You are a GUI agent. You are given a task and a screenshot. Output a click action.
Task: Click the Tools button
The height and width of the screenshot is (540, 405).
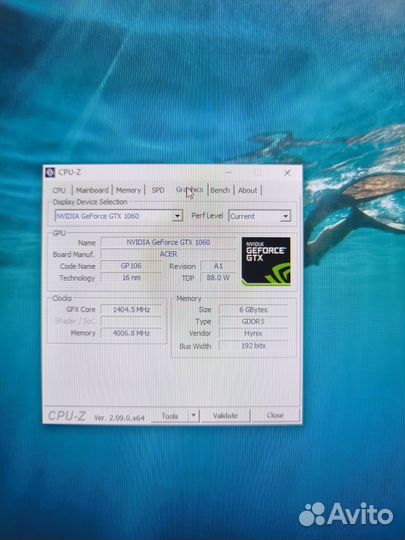(170, 416)
